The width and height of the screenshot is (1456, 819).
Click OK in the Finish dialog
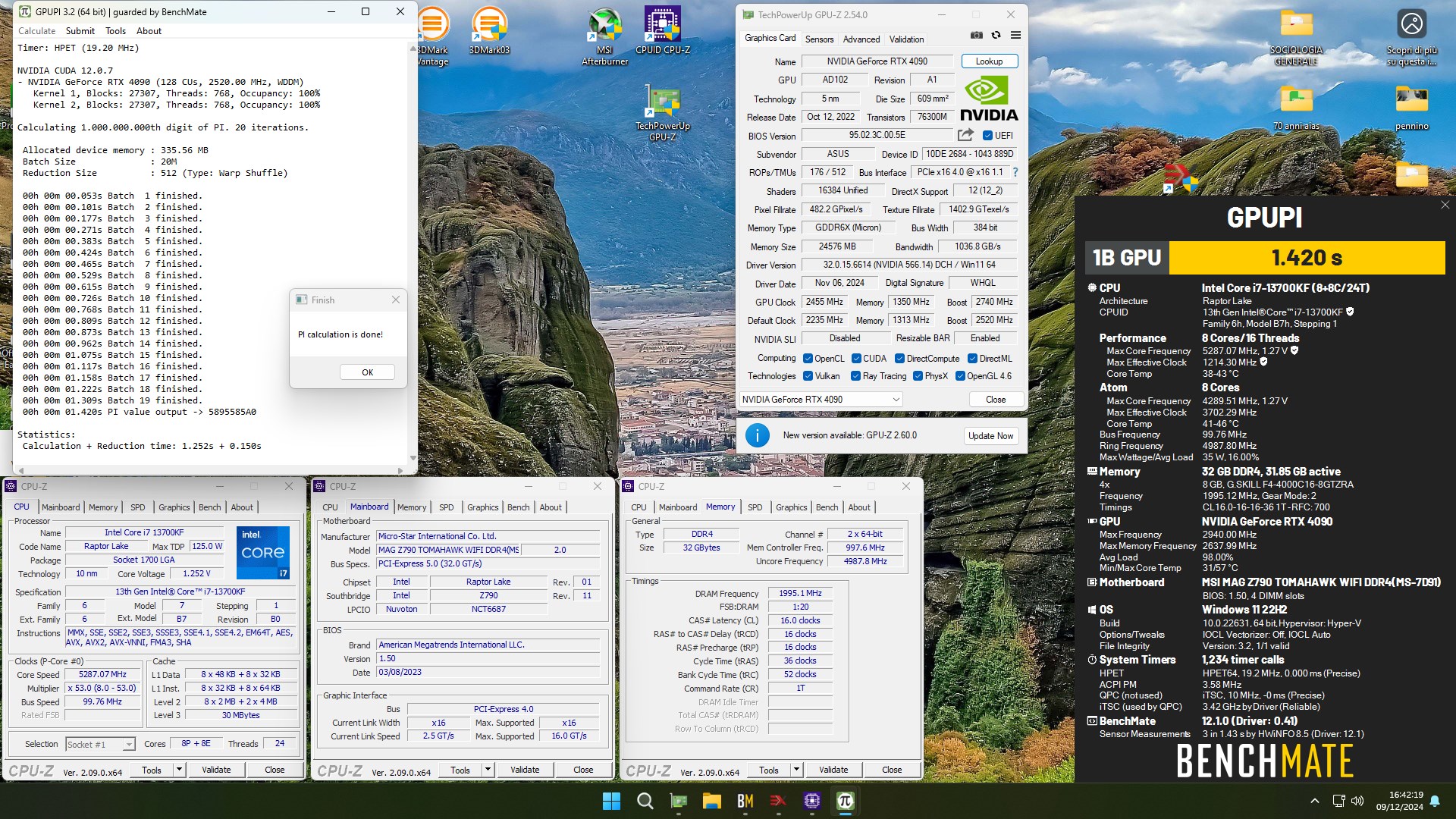click(x=367, y=372)
